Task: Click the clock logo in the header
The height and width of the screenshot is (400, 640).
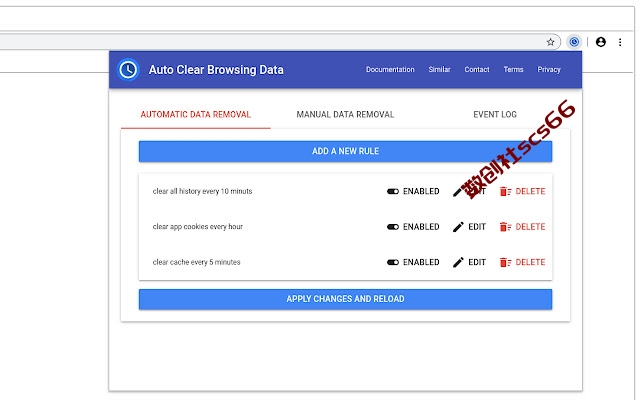Action: 128,70
